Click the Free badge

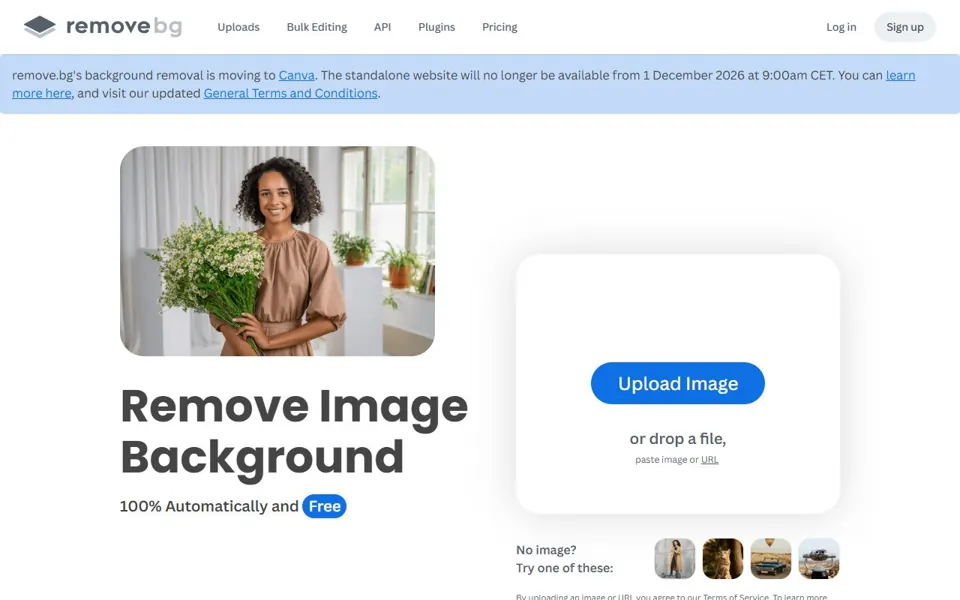[x=324, y=506]
